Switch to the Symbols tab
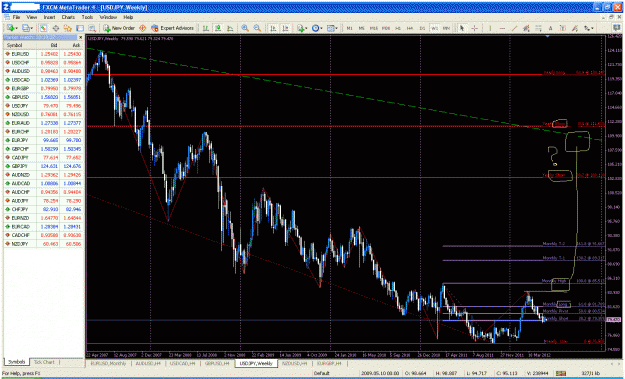The image size is (625, 379). tap(17, 362)
